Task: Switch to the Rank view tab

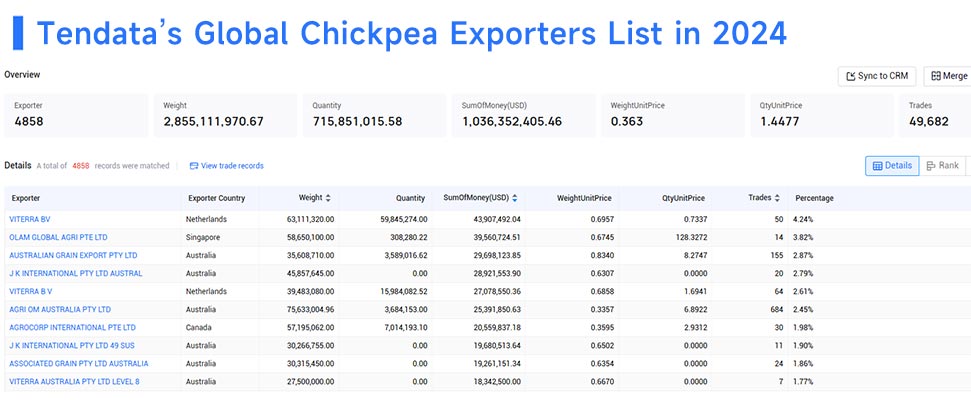Action: (x=943, y=166)
